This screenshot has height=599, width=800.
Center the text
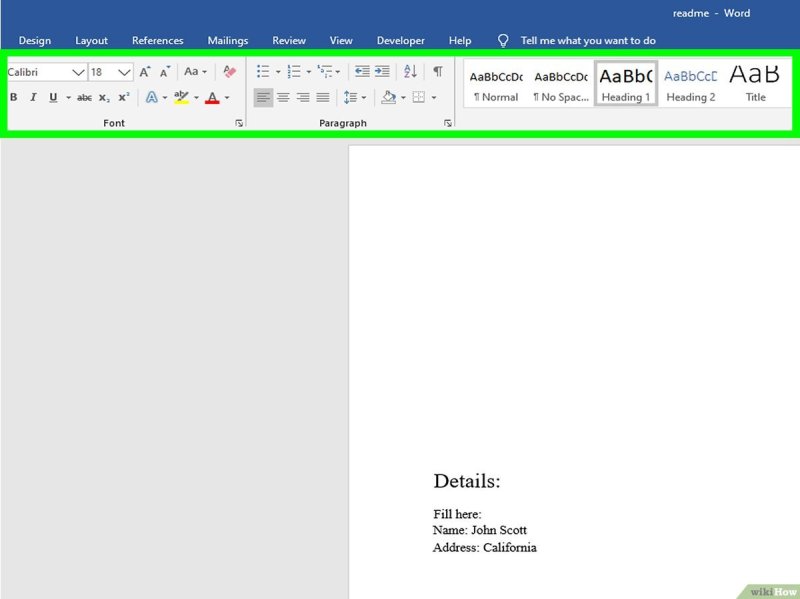pos(283,97)
